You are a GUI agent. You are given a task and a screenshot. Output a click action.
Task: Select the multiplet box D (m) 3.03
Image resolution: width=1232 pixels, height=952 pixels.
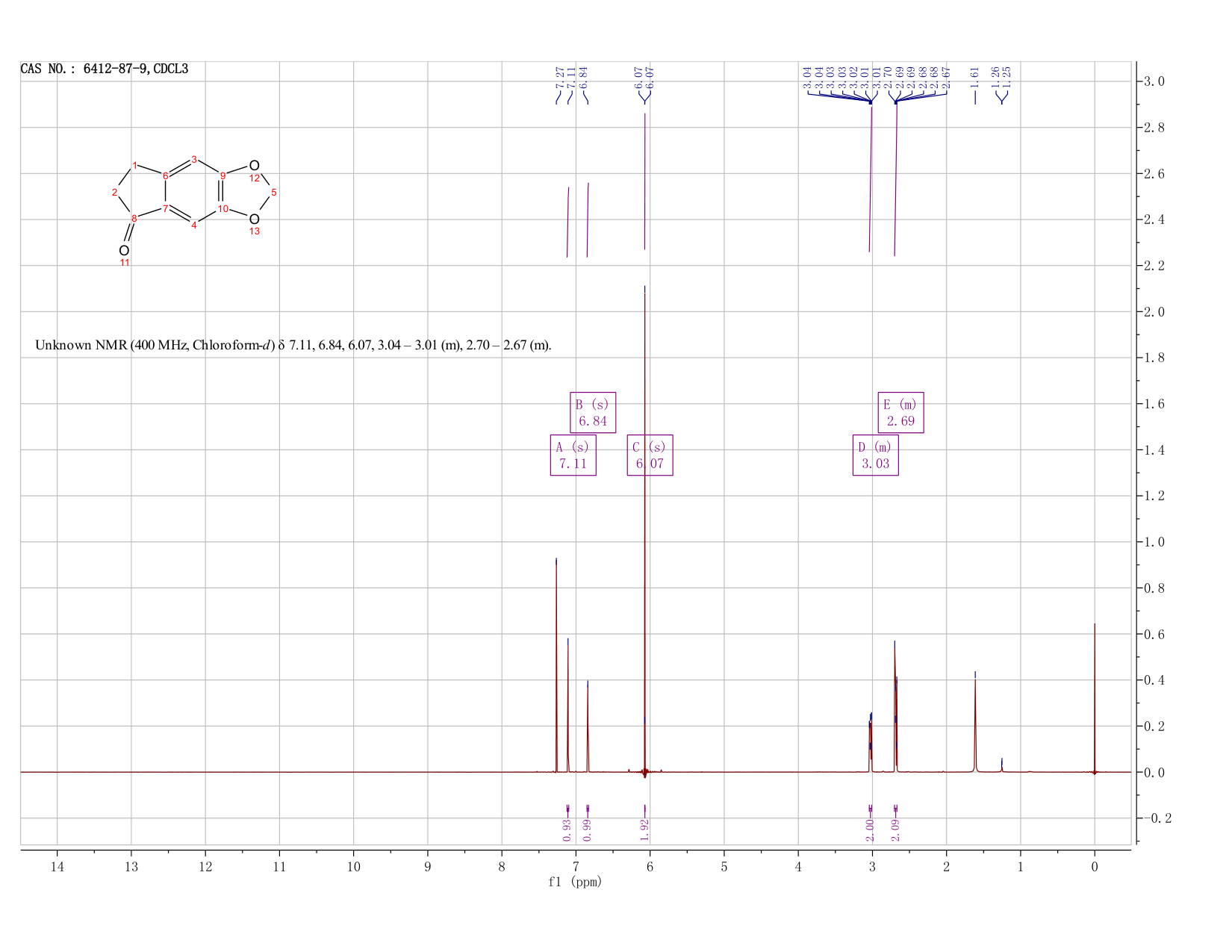[875, 455]
